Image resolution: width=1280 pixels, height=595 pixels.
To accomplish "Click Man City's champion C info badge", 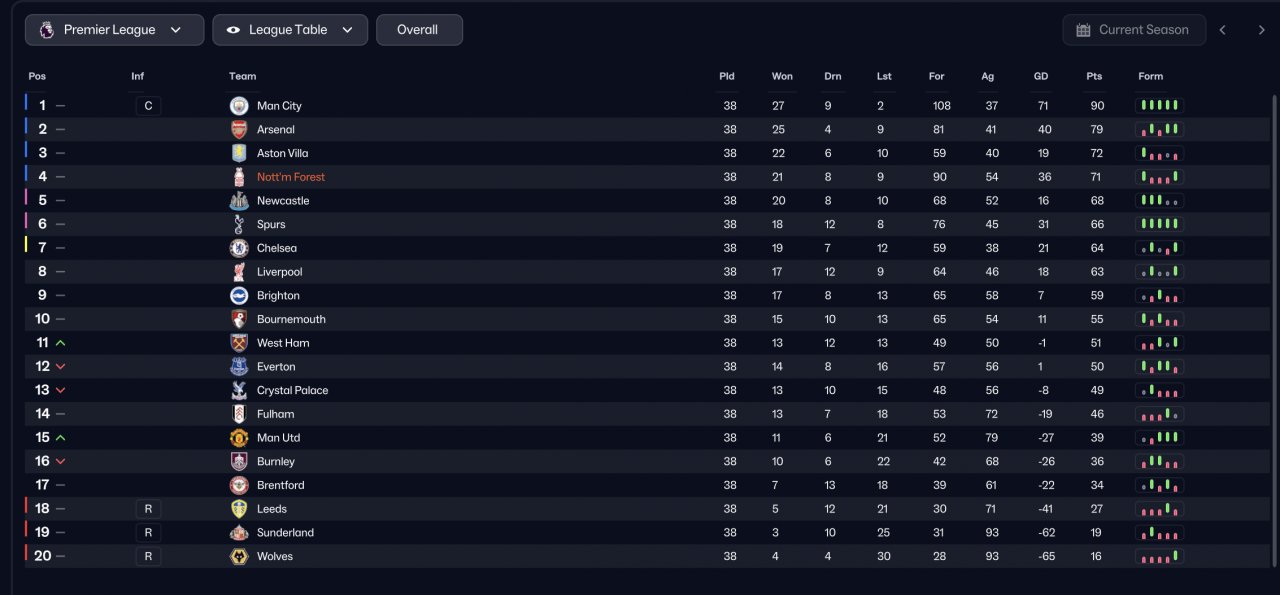I will coord(148,106).
